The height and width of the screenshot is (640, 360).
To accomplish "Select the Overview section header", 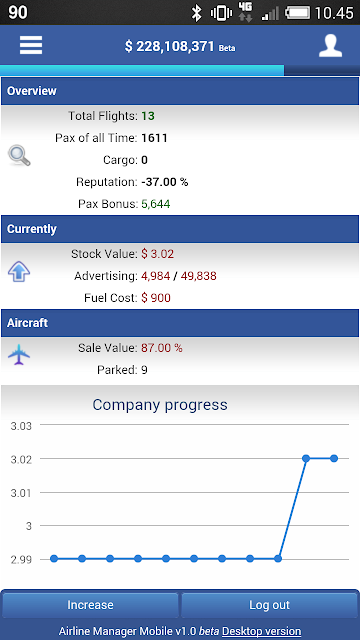I will point(180,91).
